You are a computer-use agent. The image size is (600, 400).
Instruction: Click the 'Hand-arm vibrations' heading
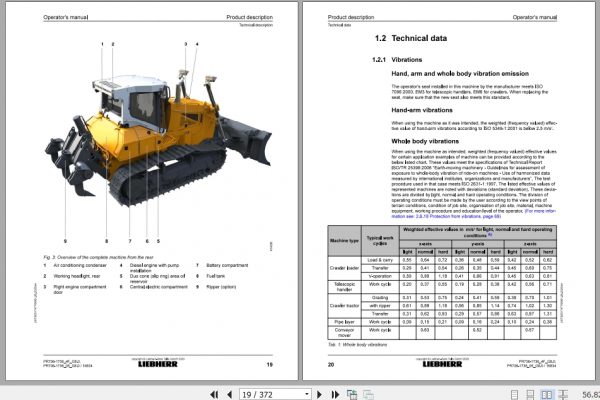[422, 110]
